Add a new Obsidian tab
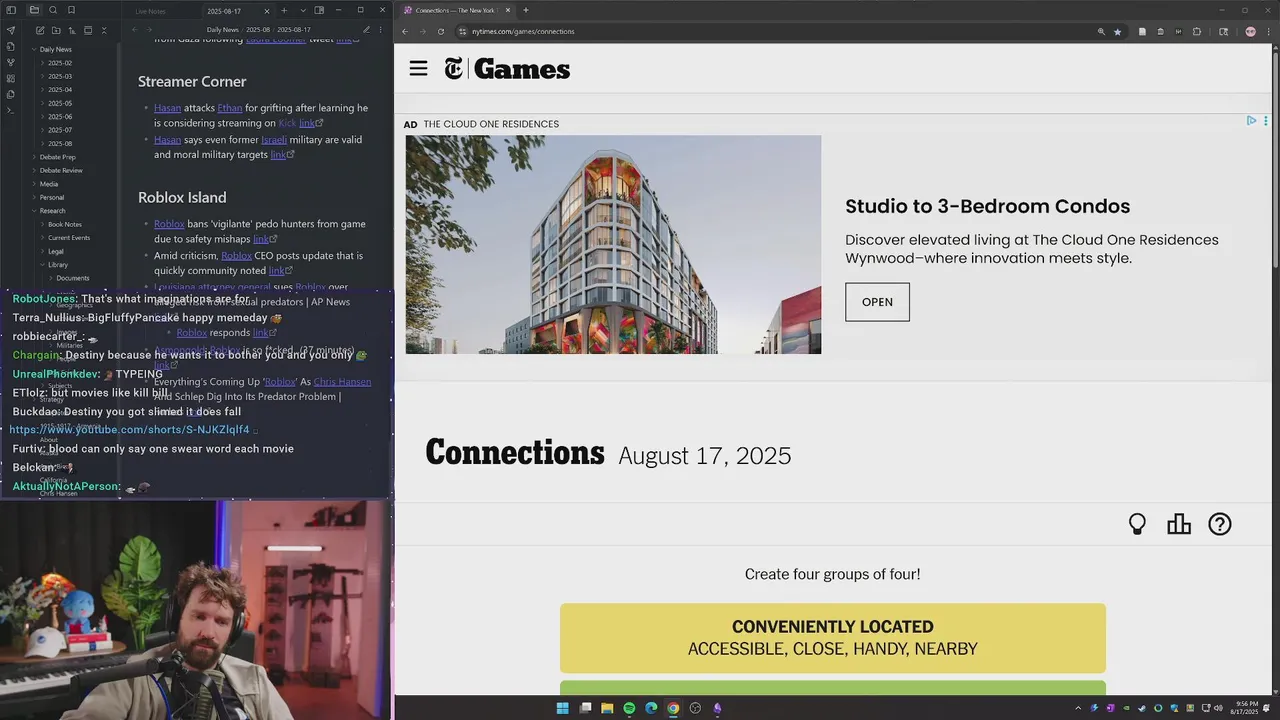This screenshot has width=1280, height=720. [x=284, y=10]
